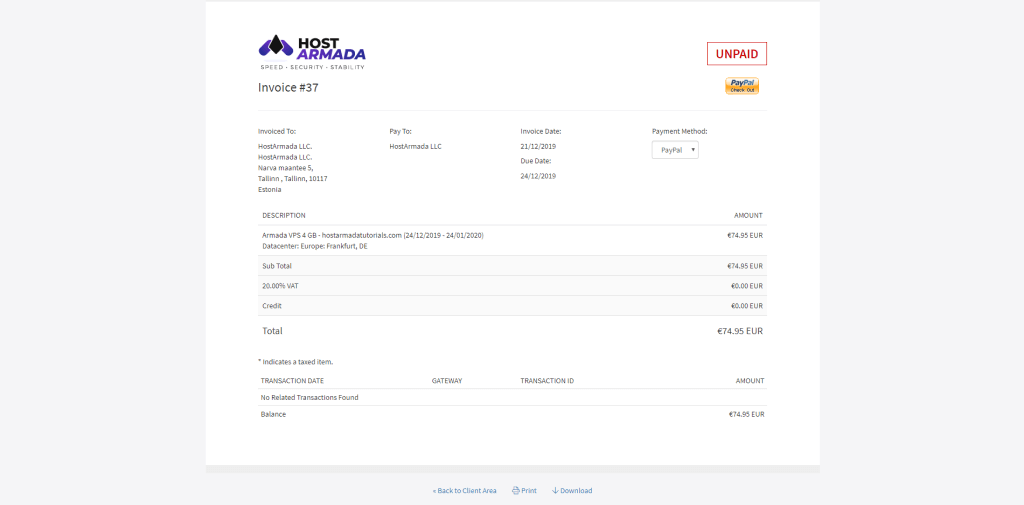
Task: Click "* Indicates a taxed item." note
Action: coord(295,361)
